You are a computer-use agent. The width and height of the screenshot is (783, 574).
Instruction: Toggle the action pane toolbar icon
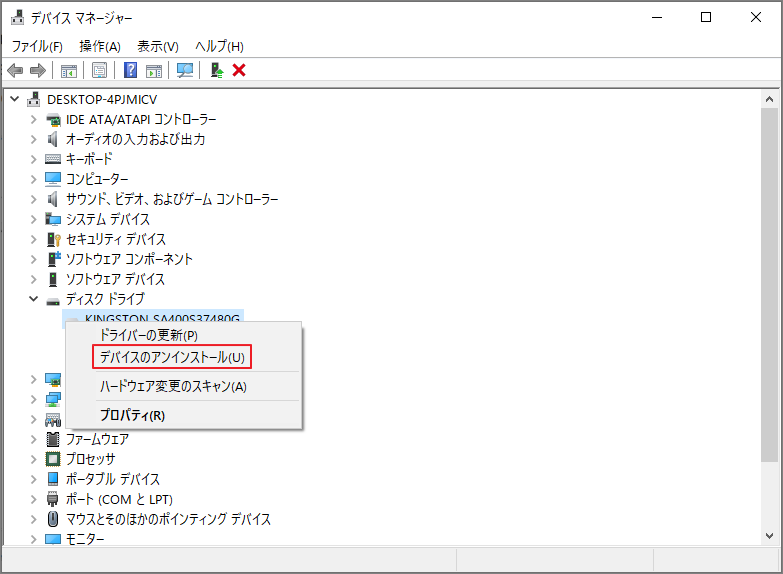pyautogui.click(x=154, y=70)
